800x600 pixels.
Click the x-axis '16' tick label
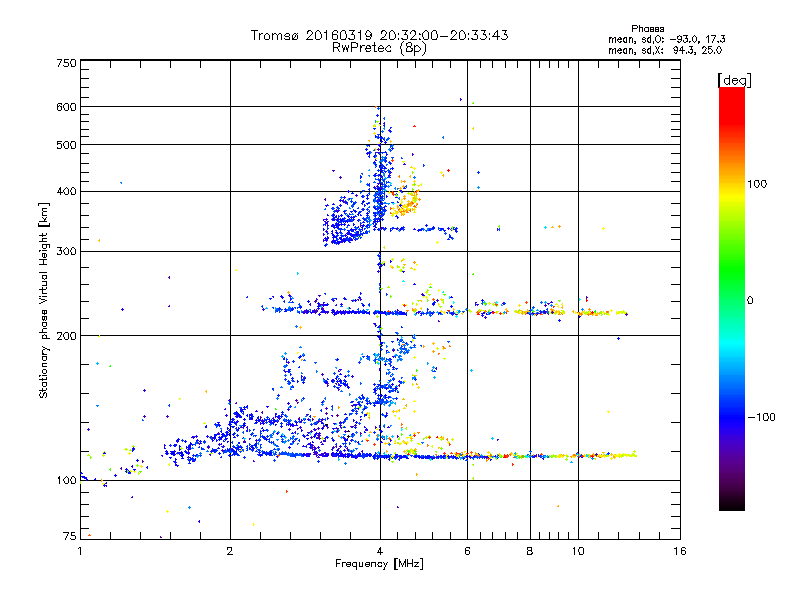(680, 551)
